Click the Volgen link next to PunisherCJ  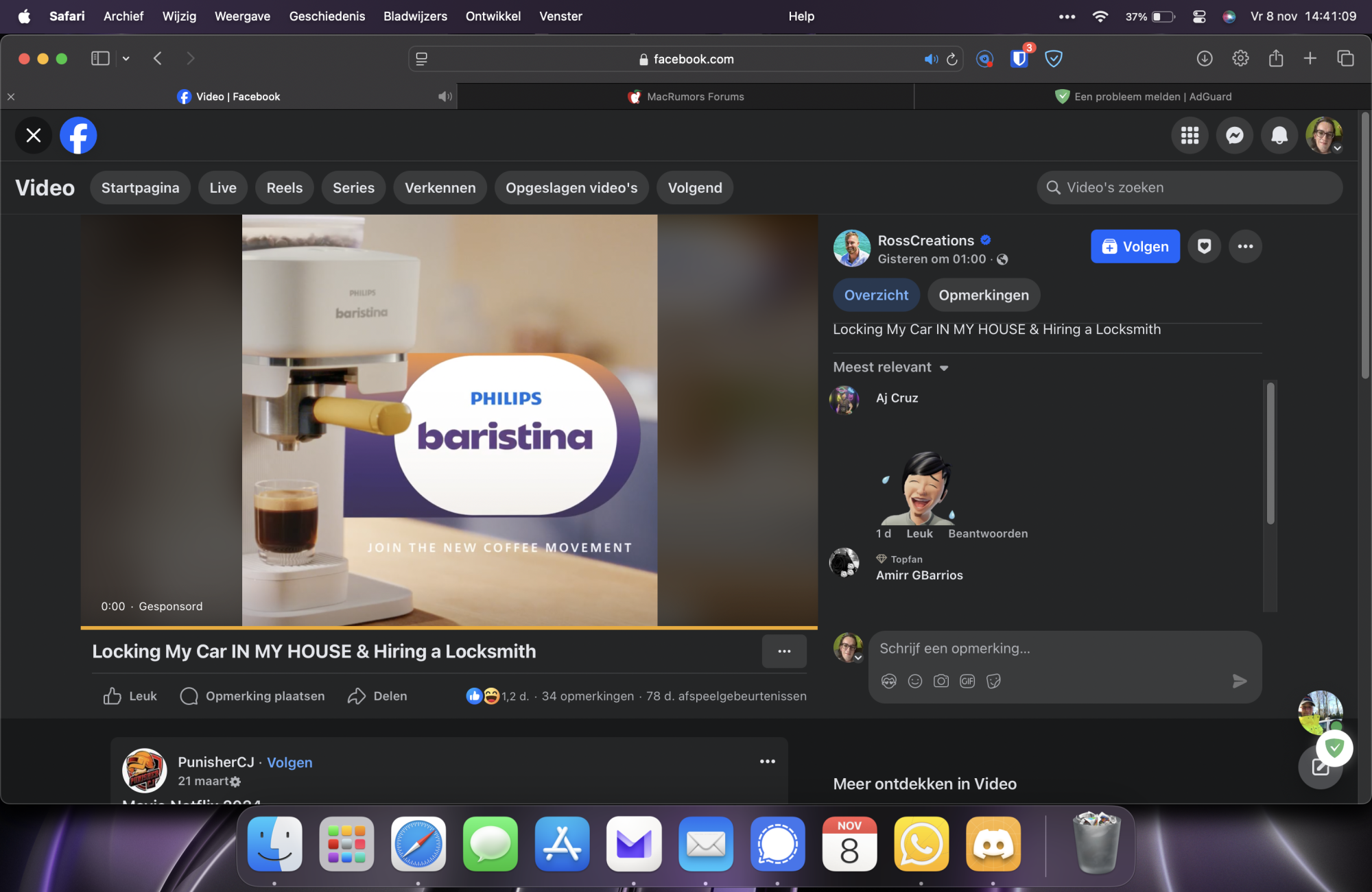pos(289,762)
